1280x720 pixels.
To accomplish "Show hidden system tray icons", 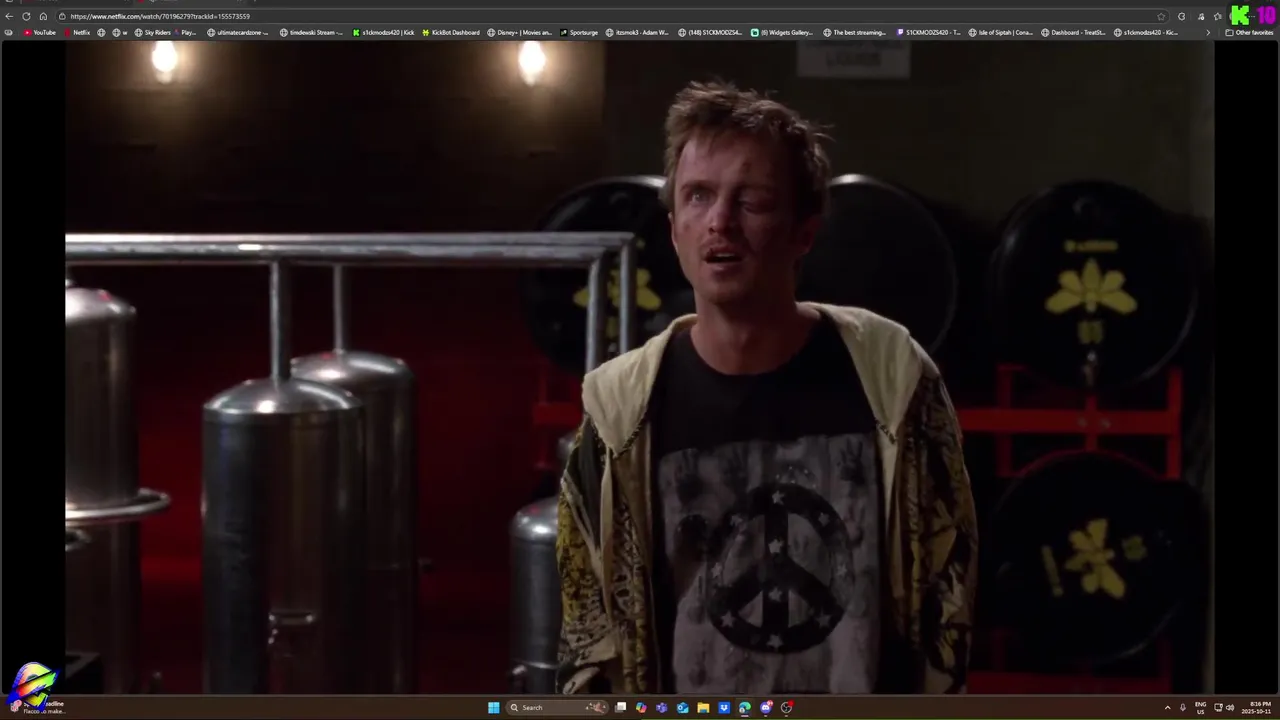I will pos(1167,707).
